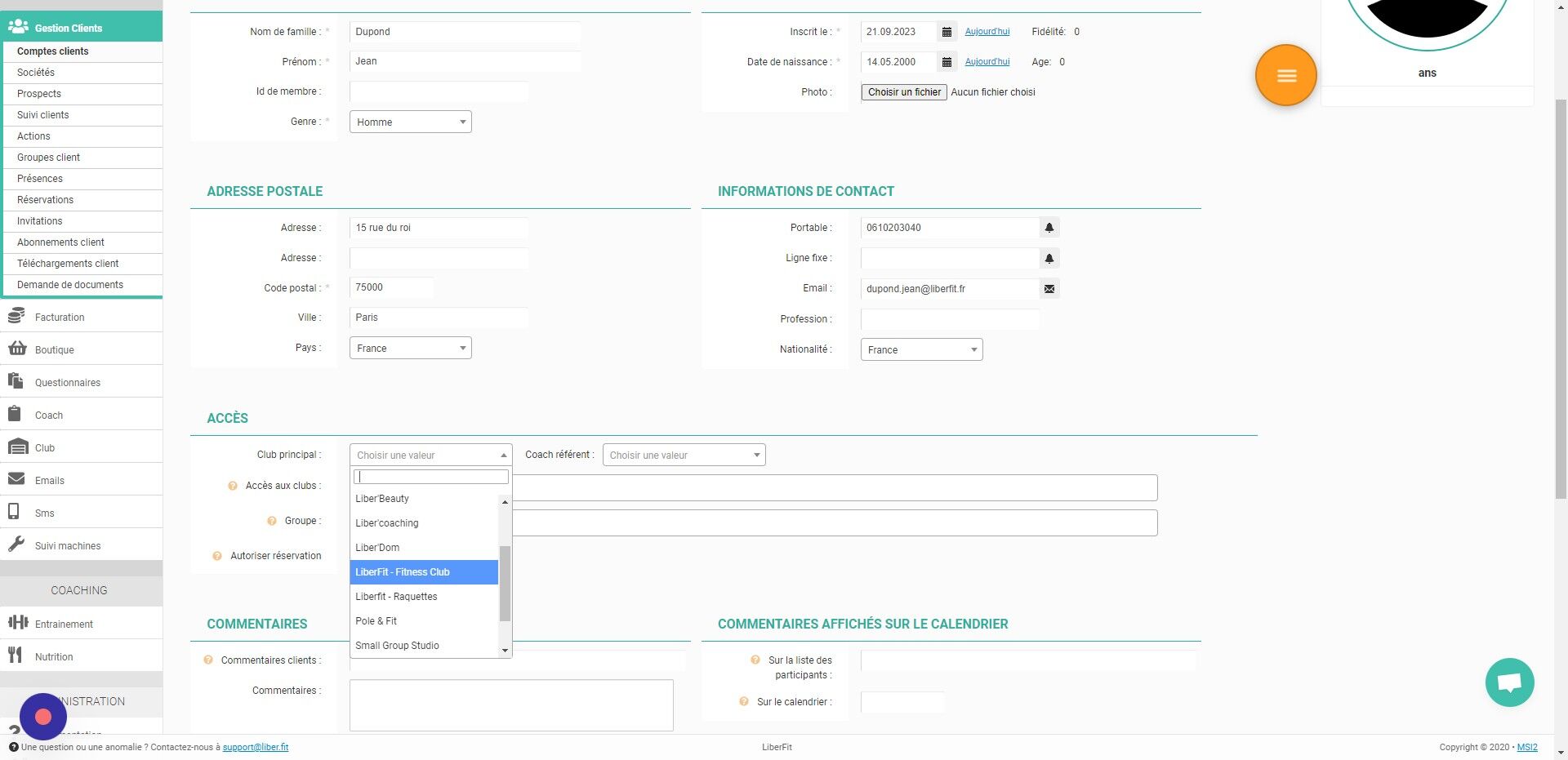Click the bell icon beside Ligne fixe
Screen dimensions: 1568x760
click(1049, 259)
